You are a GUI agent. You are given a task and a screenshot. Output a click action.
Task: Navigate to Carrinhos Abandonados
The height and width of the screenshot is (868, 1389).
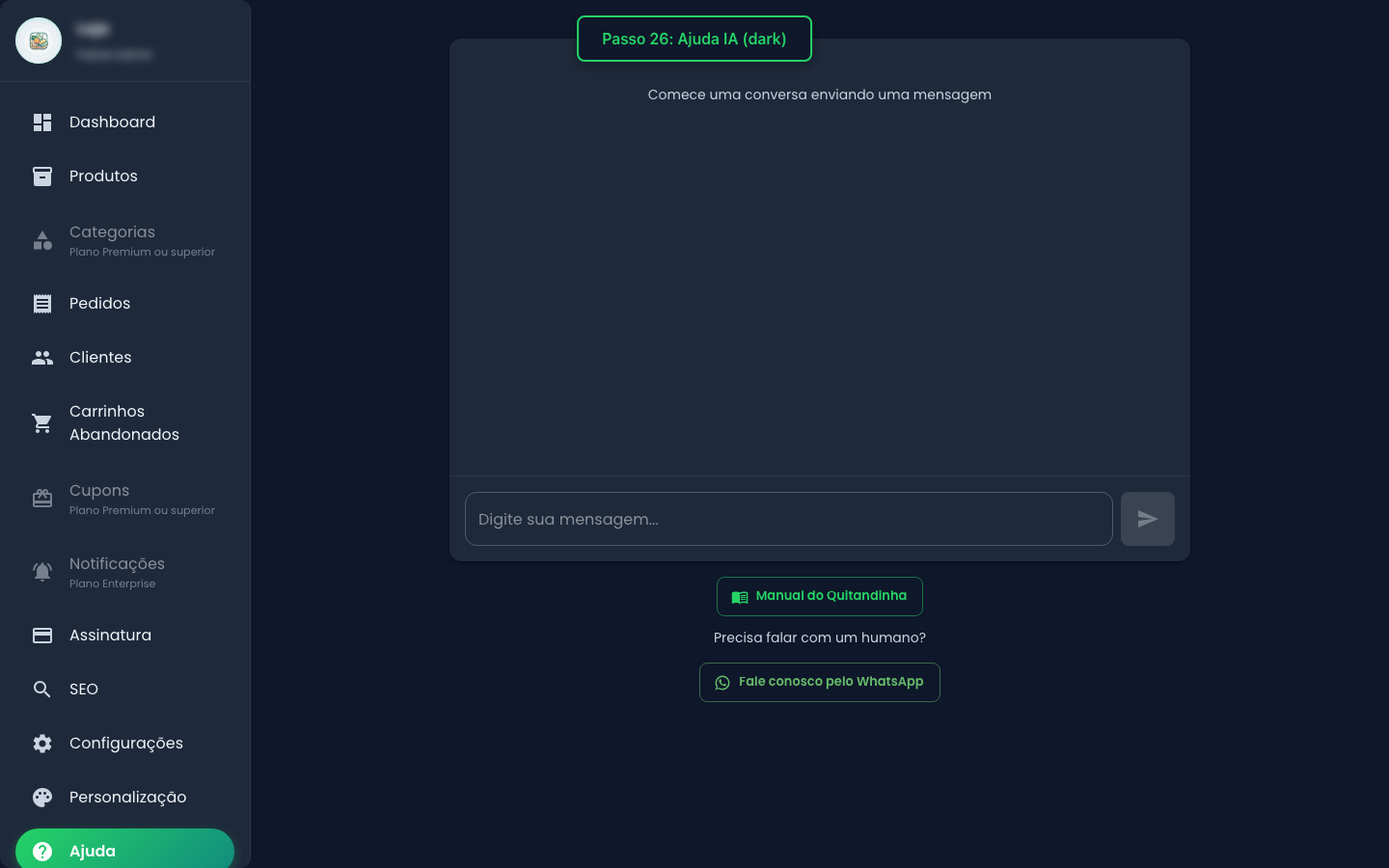click(x=124, y=423)
